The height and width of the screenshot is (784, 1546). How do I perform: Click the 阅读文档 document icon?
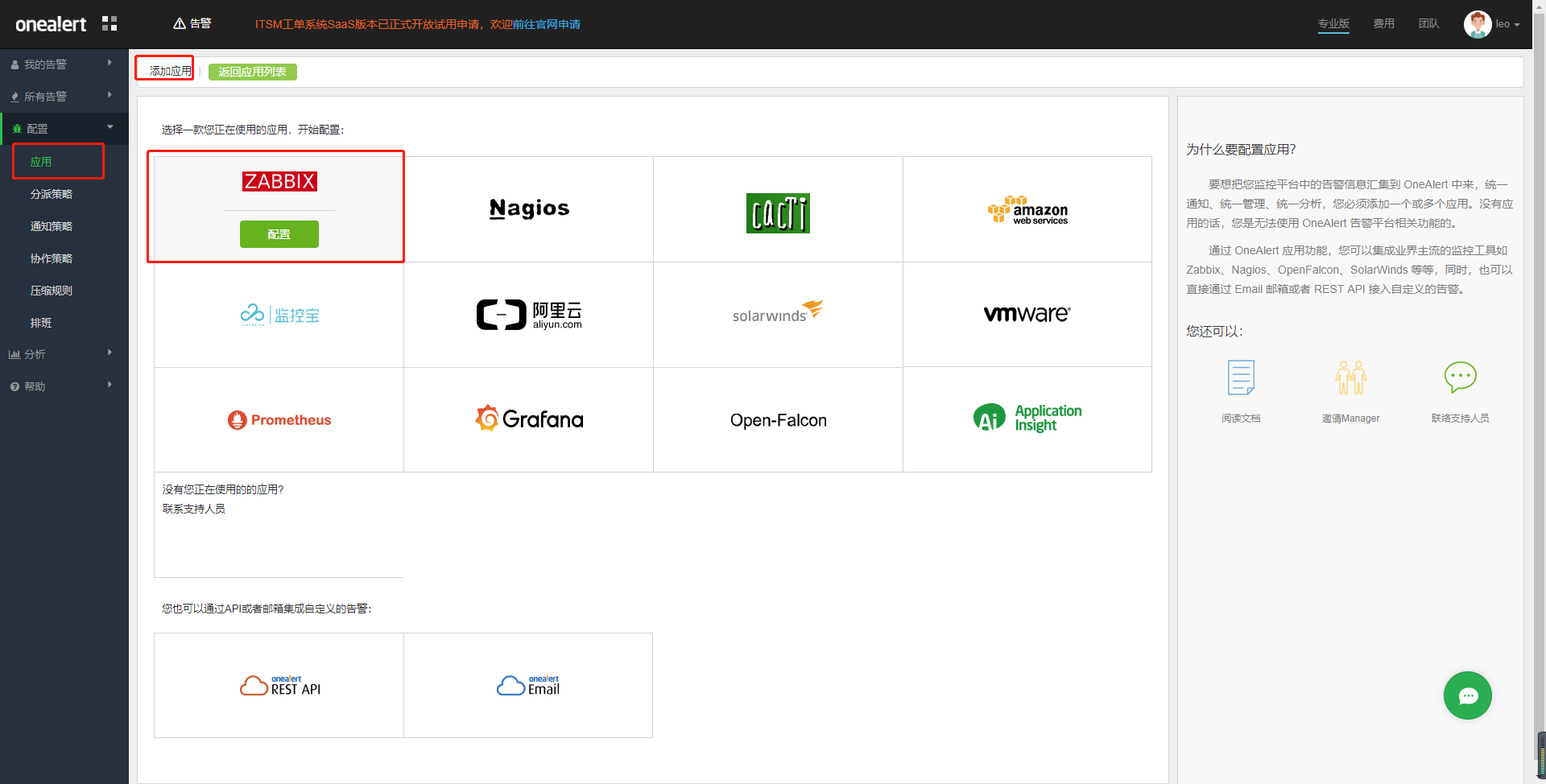pyautogui.click(x=1241, y=377)
